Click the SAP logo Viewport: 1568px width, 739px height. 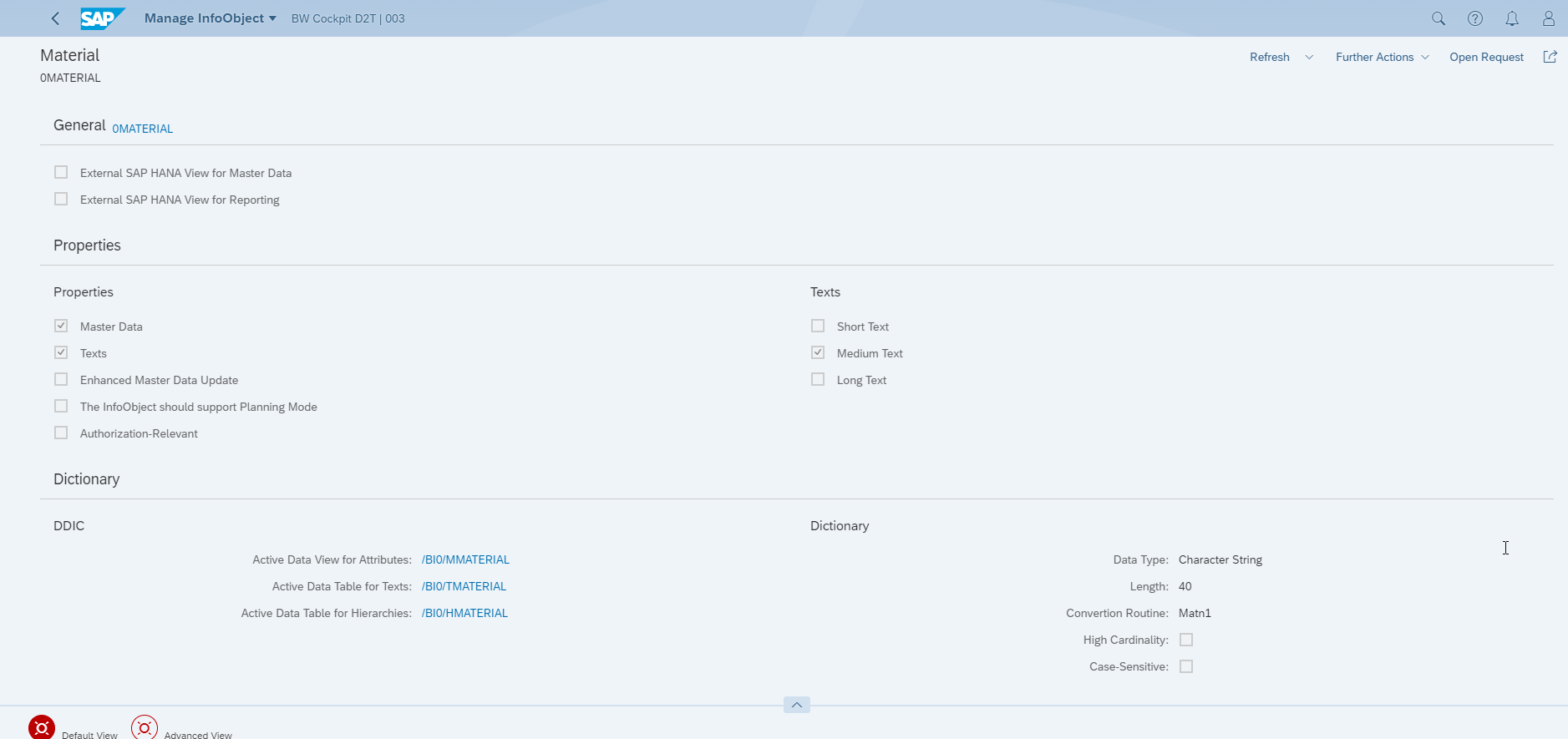click(x=103, y=18)
